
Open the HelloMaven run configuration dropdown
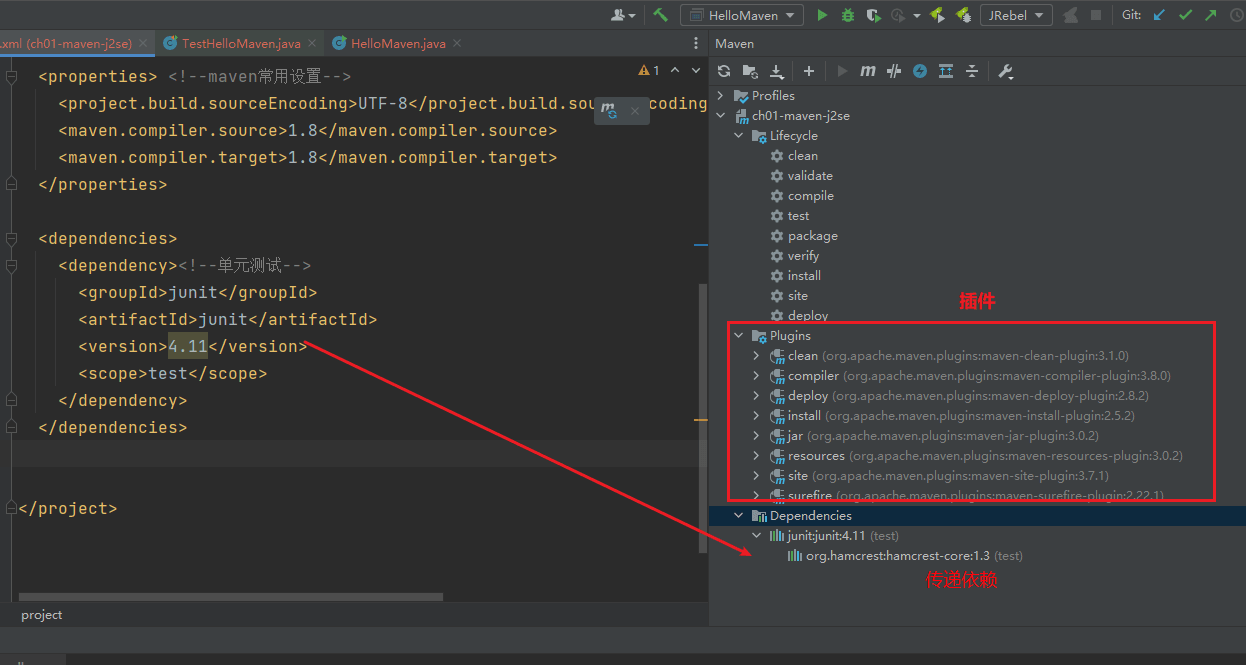(x=742, y=15)
